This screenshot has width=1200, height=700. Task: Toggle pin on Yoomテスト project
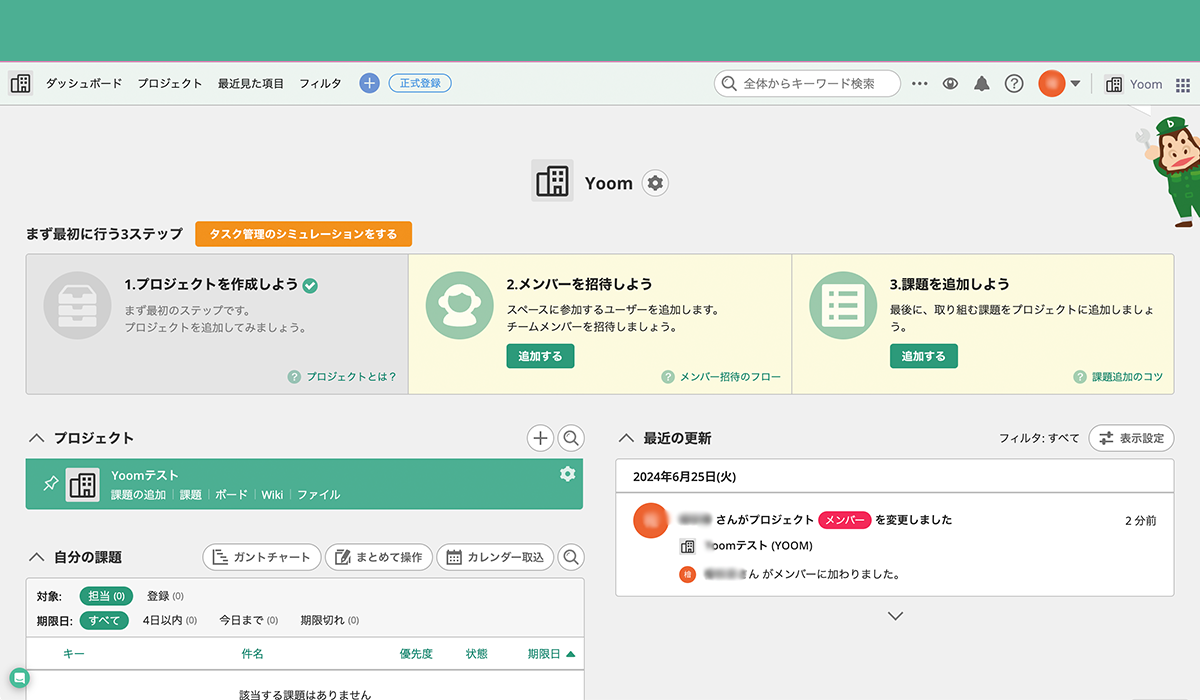(x=51, y=484)
